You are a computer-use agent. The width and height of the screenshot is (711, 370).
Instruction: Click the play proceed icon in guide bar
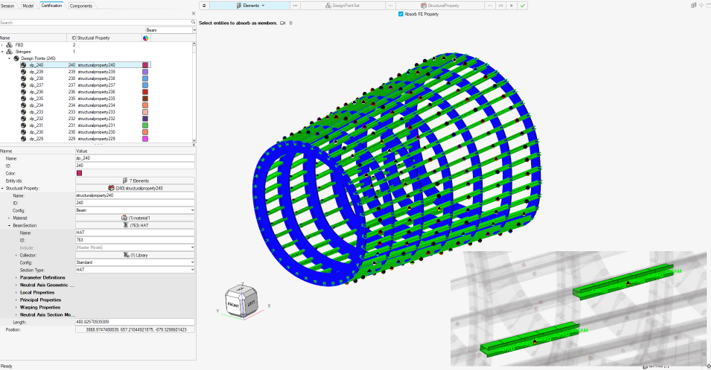point(511,5)
